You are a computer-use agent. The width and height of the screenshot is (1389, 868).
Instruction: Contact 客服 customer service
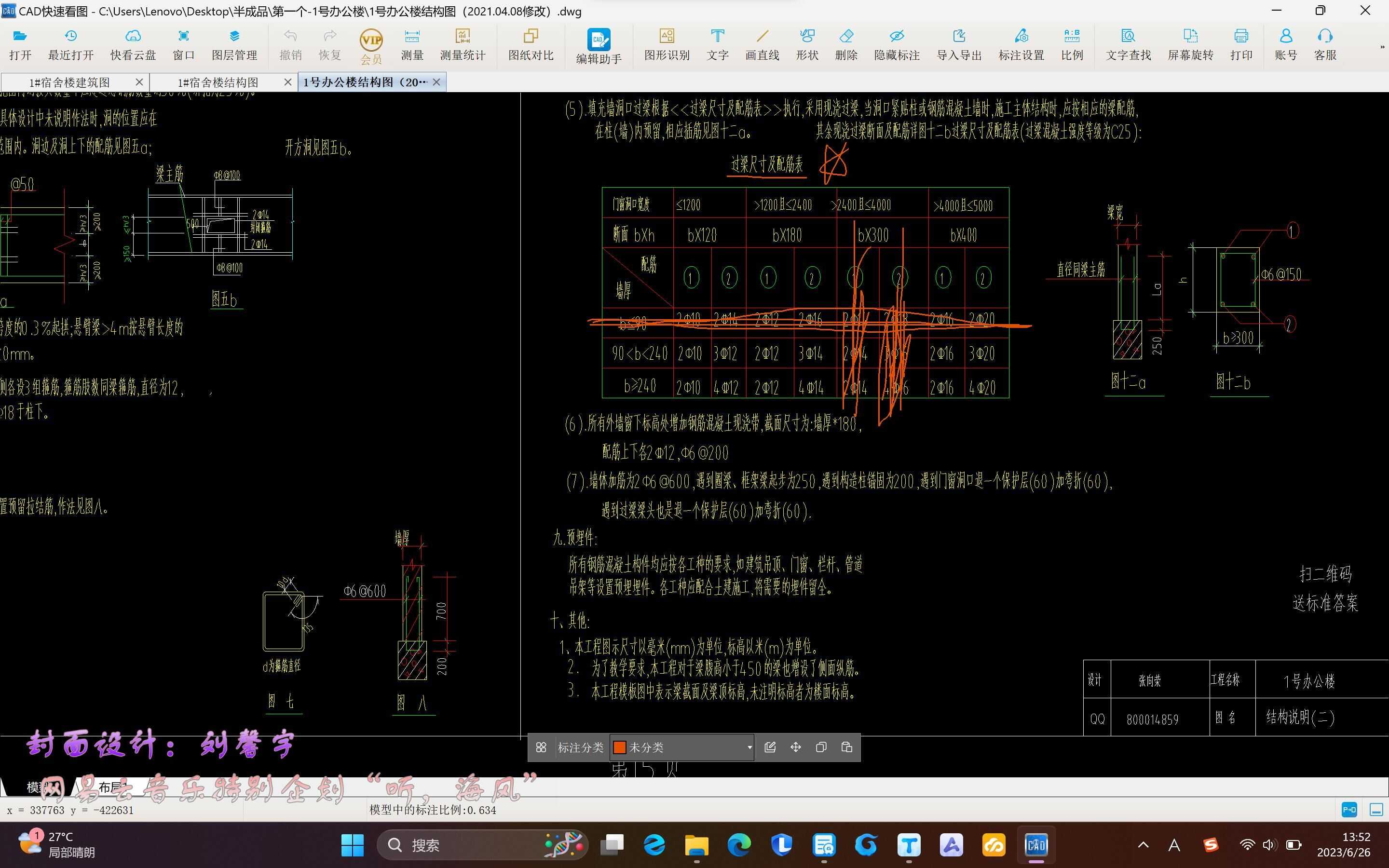[1325, 45]
